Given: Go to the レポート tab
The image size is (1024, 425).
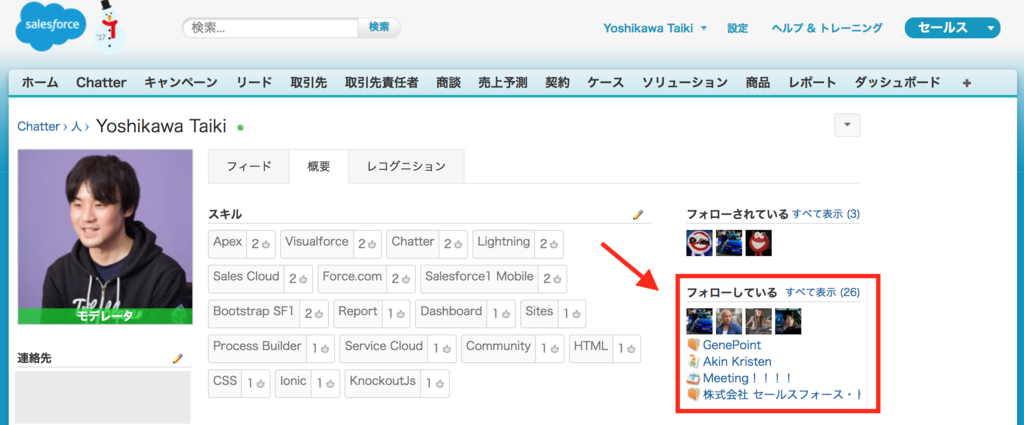Looking at the screenshot, I should (x=812, y=83).
